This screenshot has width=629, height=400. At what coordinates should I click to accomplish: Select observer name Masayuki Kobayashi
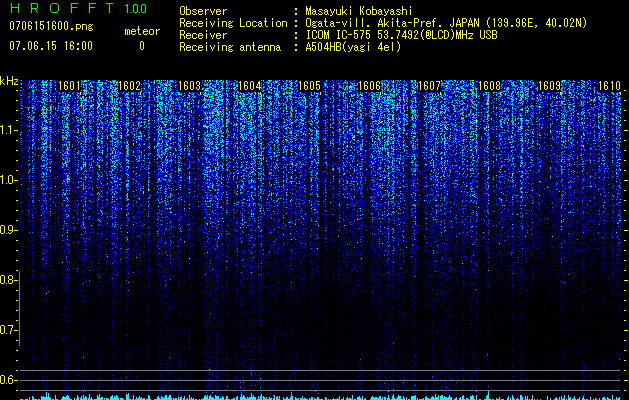point(359,11)
